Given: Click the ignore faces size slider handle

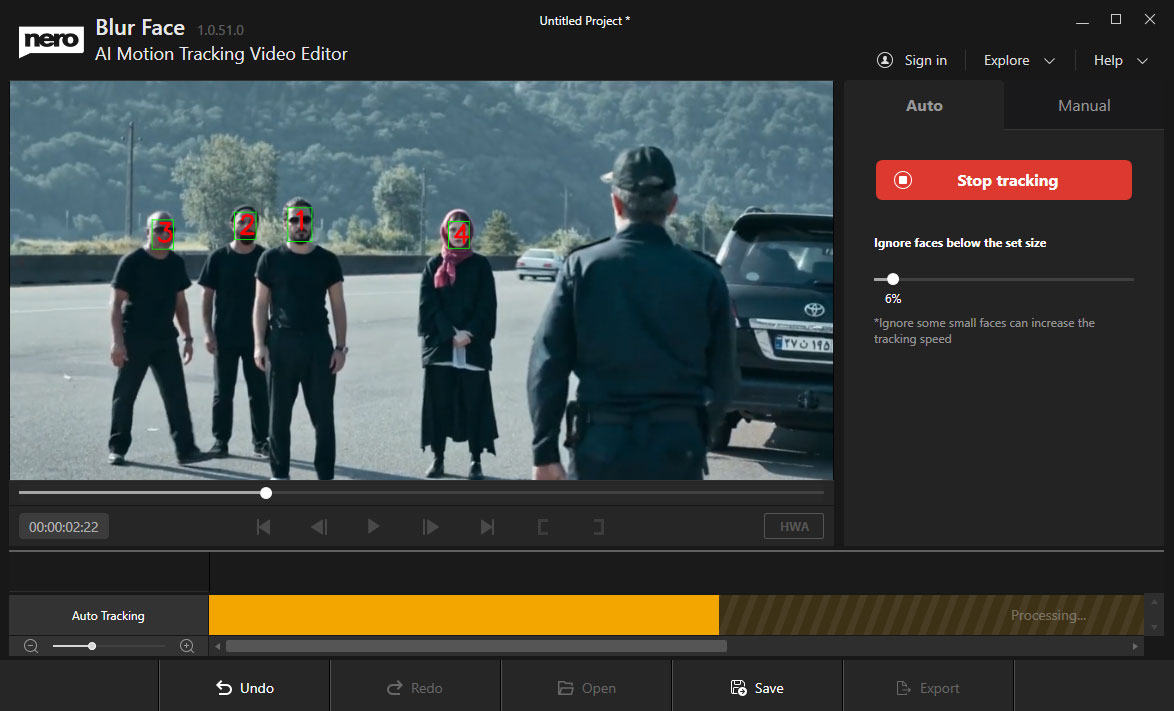Looking at the screenshot, I should click(893, 280).
